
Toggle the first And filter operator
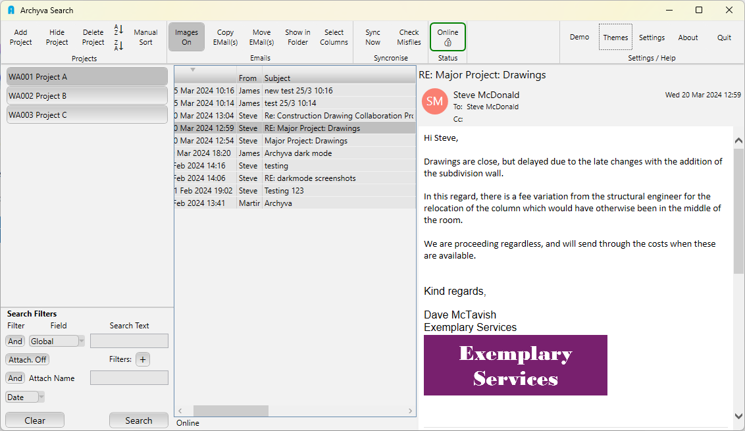coord(15,341)
